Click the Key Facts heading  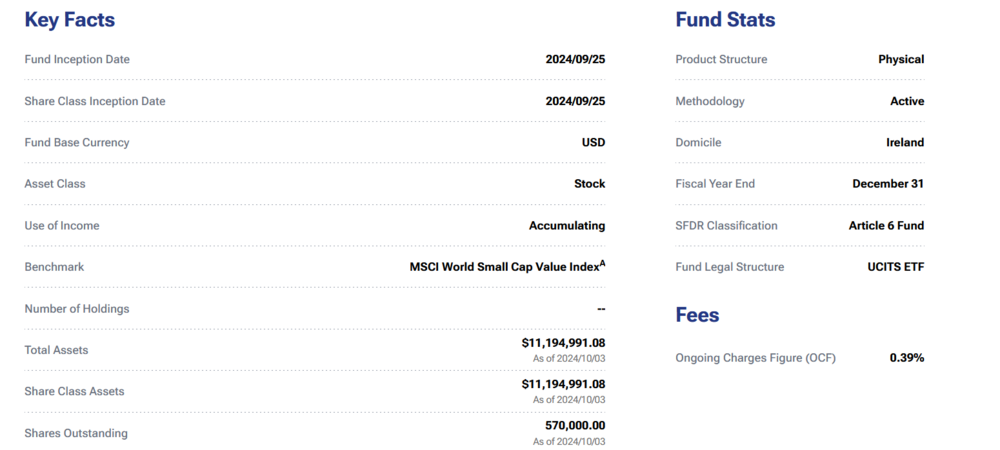click(x=70, y=20)
